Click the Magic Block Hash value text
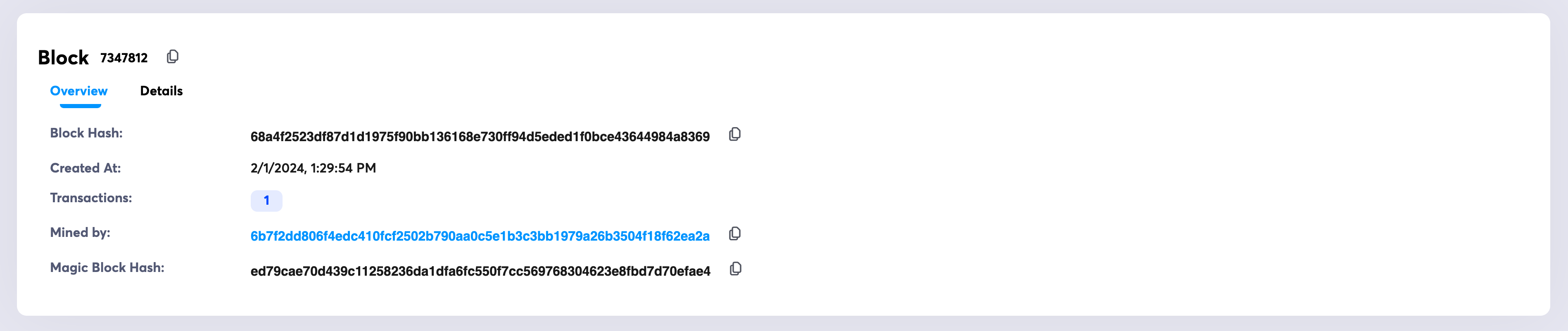 pyautogui.click(x=480, y=272)
